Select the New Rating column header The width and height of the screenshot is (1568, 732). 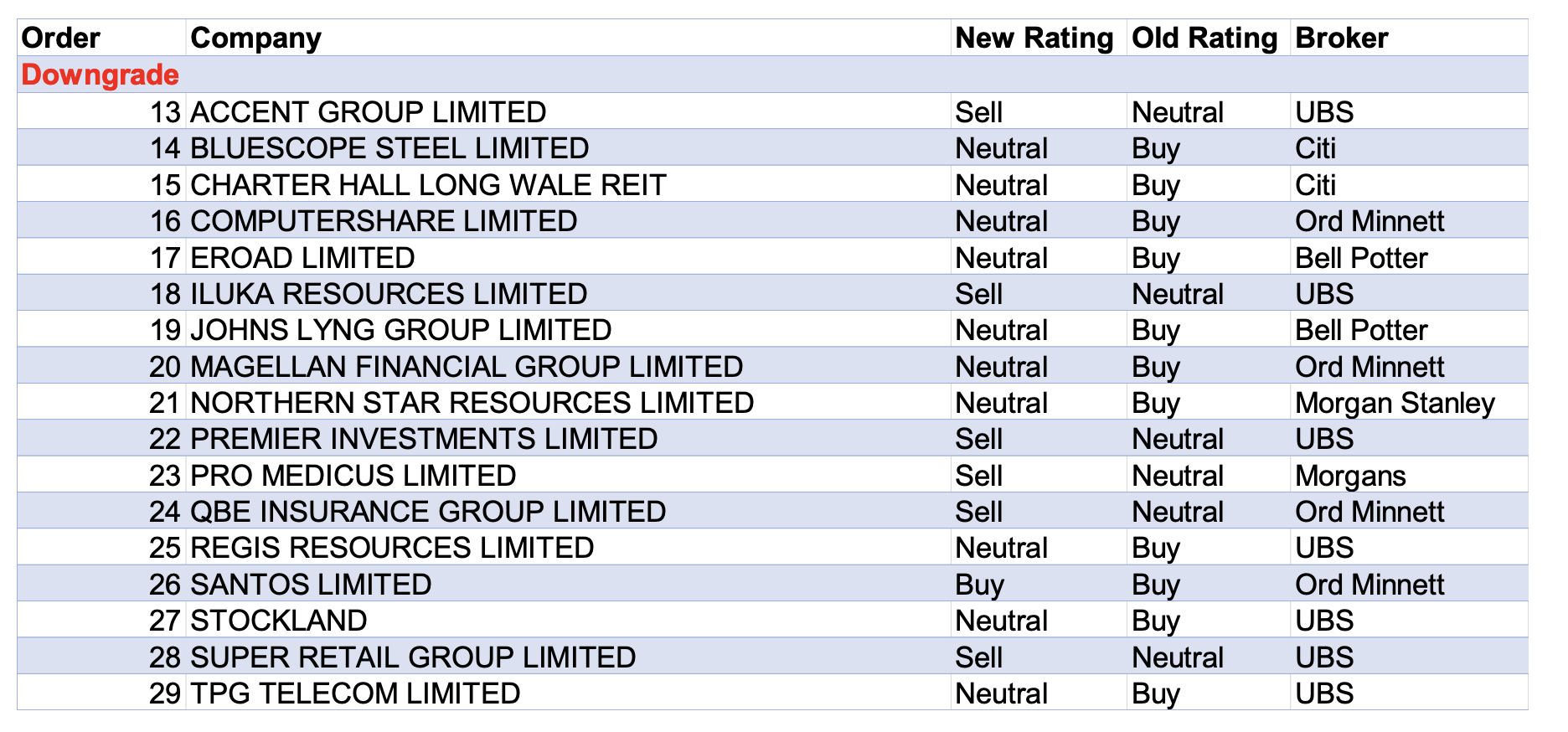1034,39
